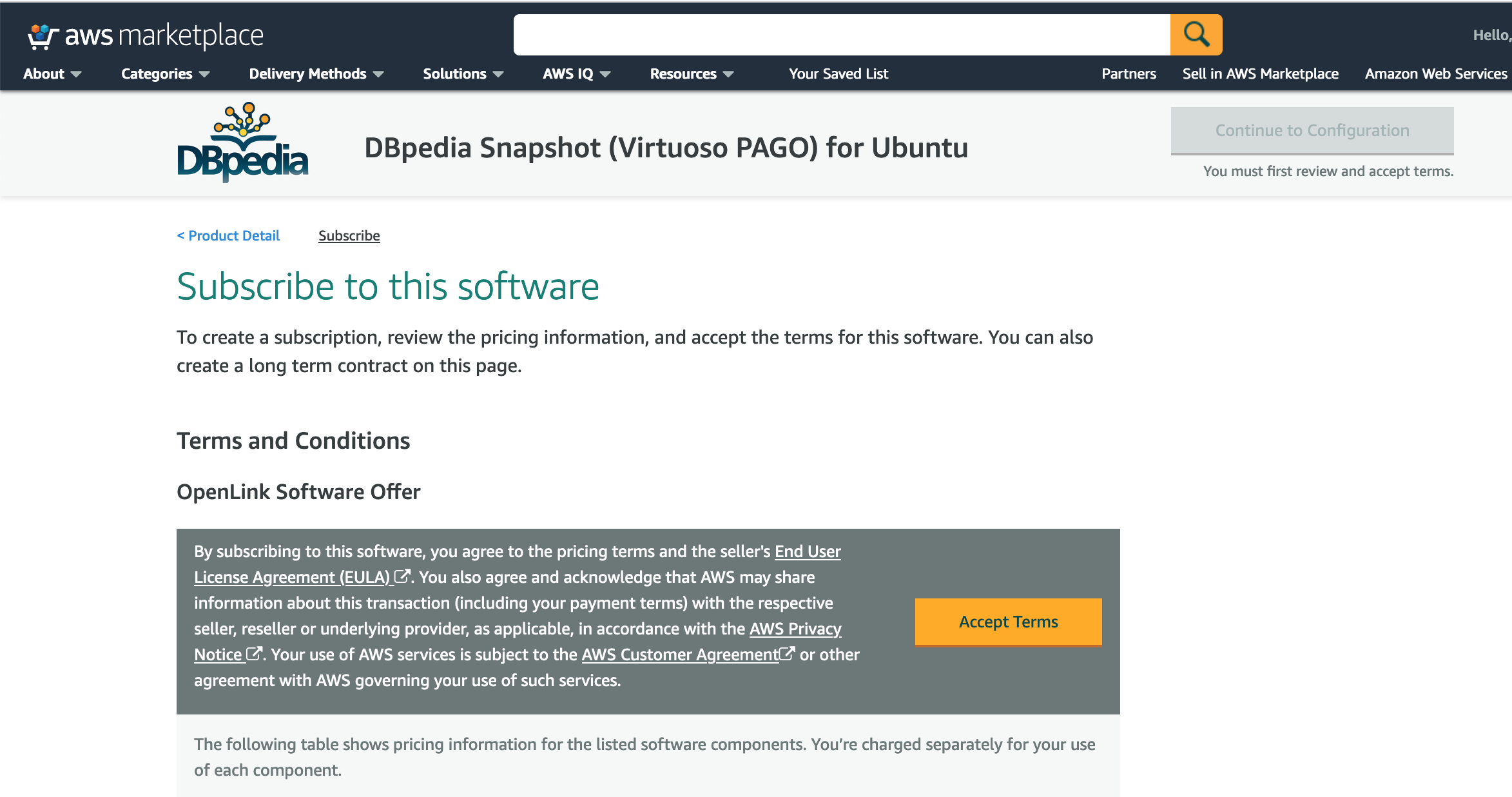1512x797 pixels.
Task: Go back to Product Detail
Action: click(x=228, y=236)
